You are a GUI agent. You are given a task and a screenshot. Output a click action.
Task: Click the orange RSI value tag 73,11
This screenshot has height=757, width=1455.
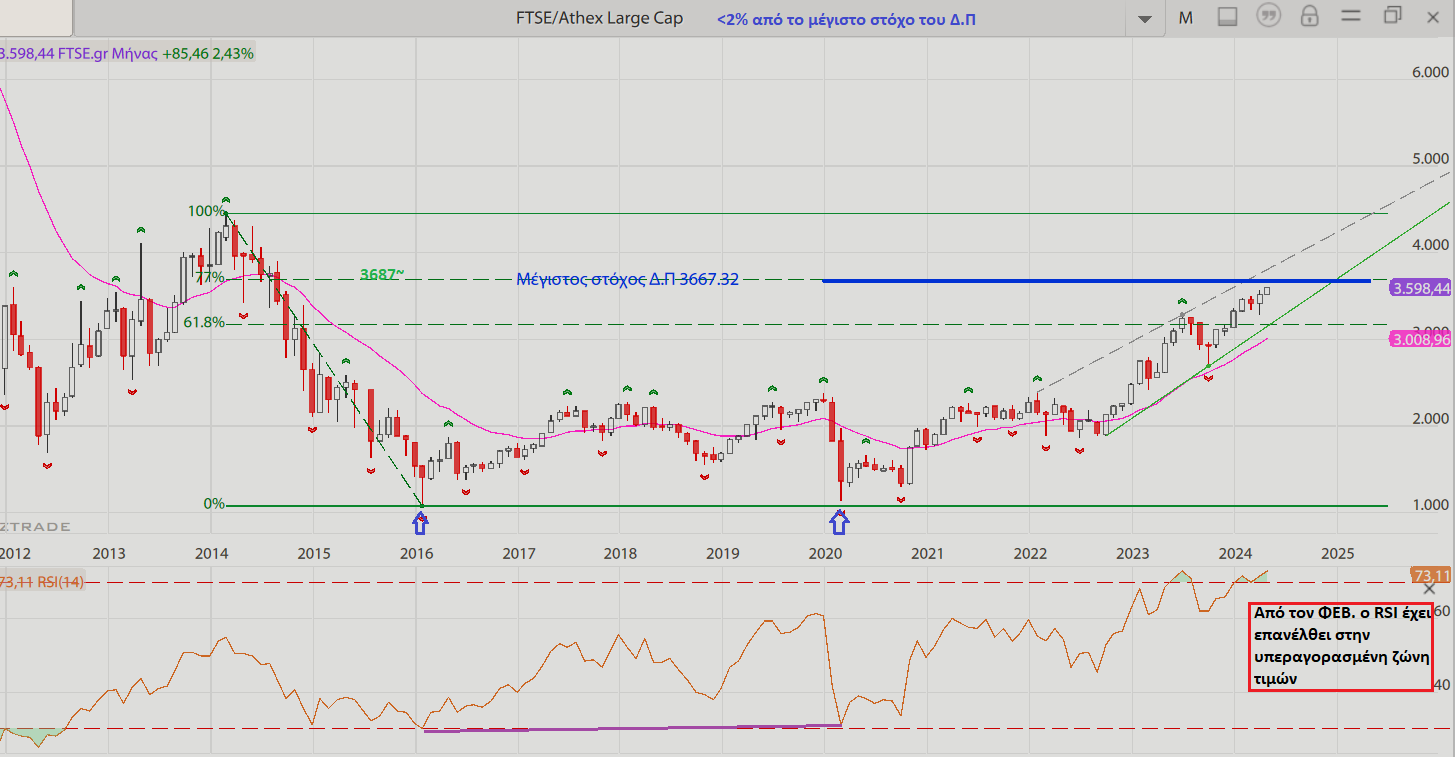tap(1432, 576)
